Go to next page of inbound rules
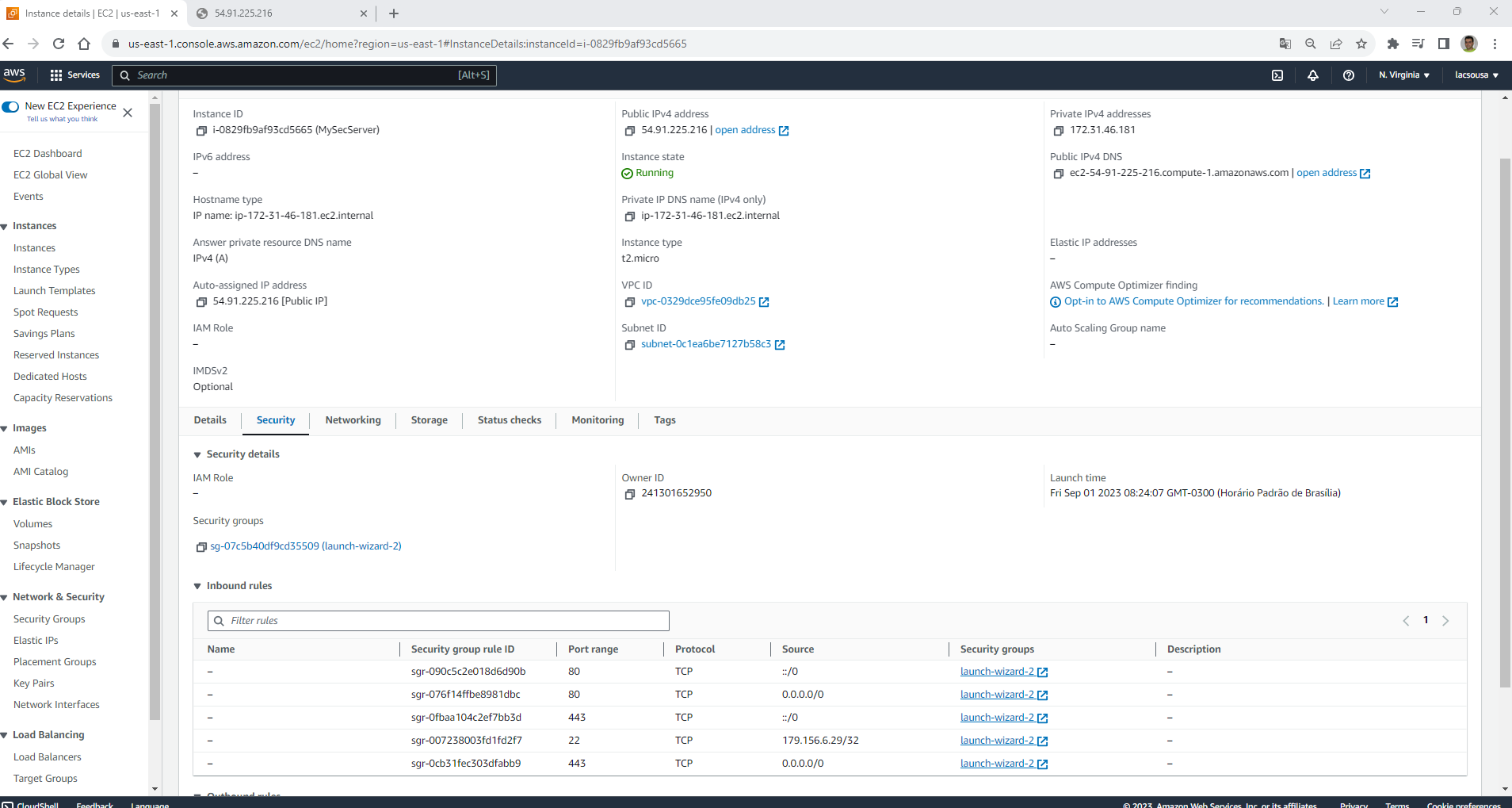Image resolution: width=1512 pixels, height=808 pixels. click(1445, 621)
